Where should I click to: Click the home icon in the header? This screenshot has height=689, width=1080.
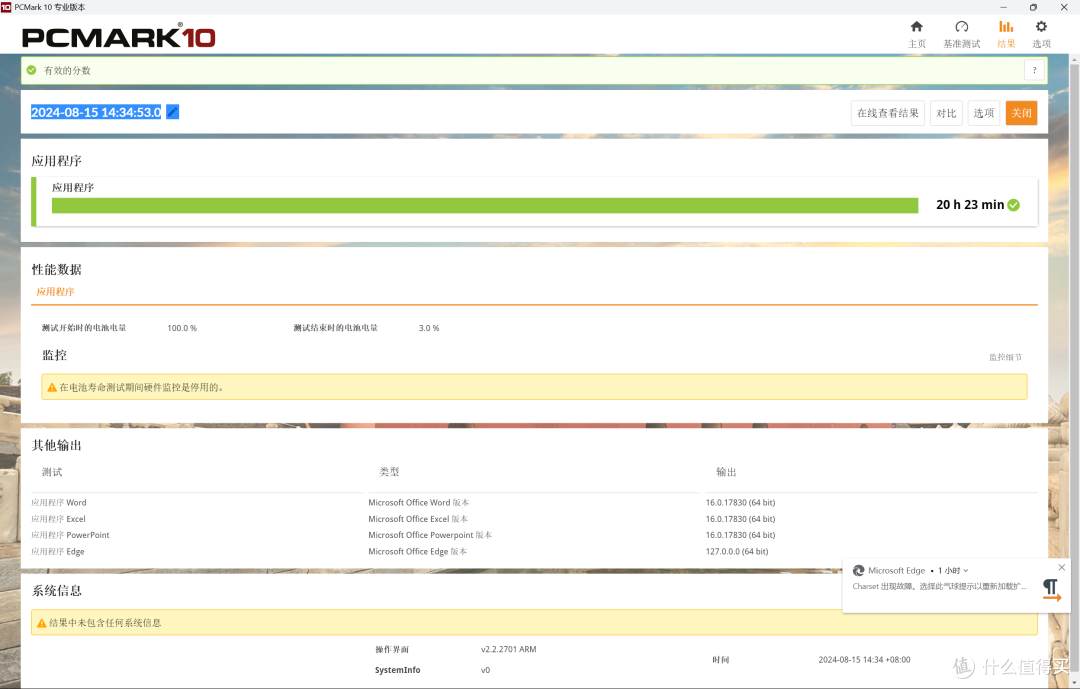click(916, 26)
